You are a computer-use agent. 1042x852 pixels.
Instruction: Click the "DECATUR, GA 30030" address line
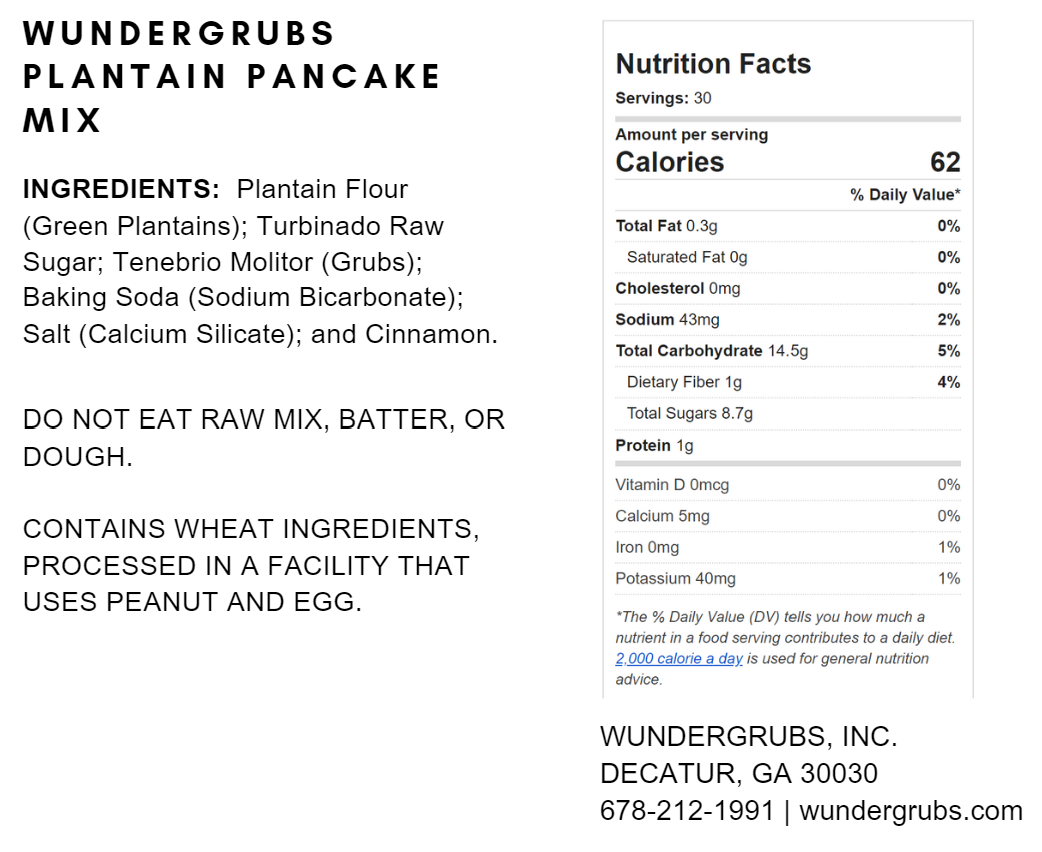[x=738, y=774]
